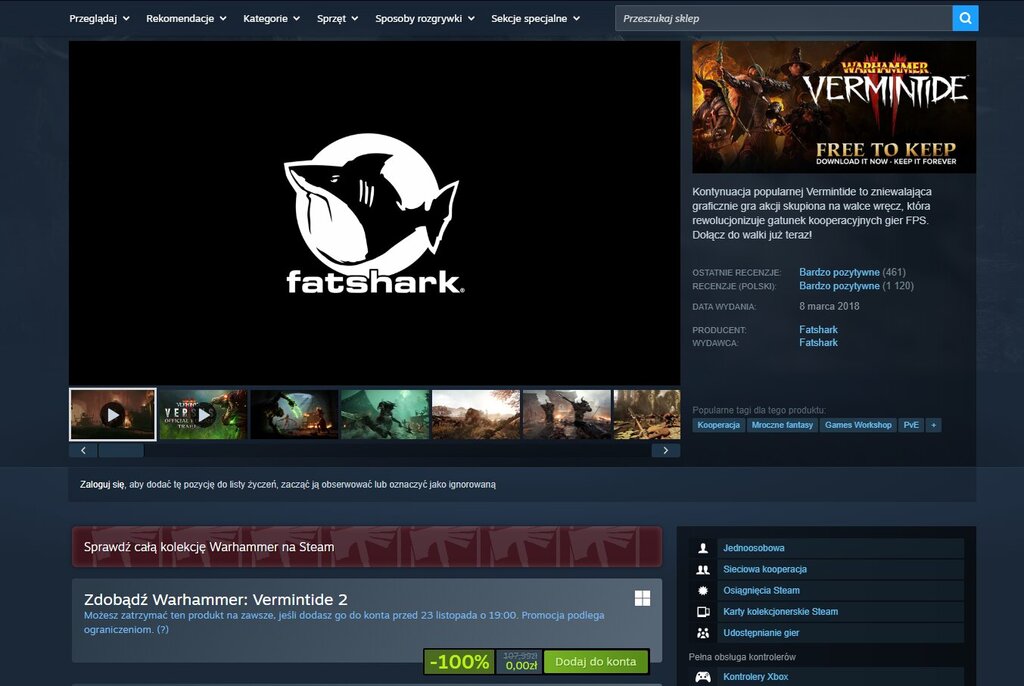Expand the Rekomendacje dropdown menu

coord(186,18)
